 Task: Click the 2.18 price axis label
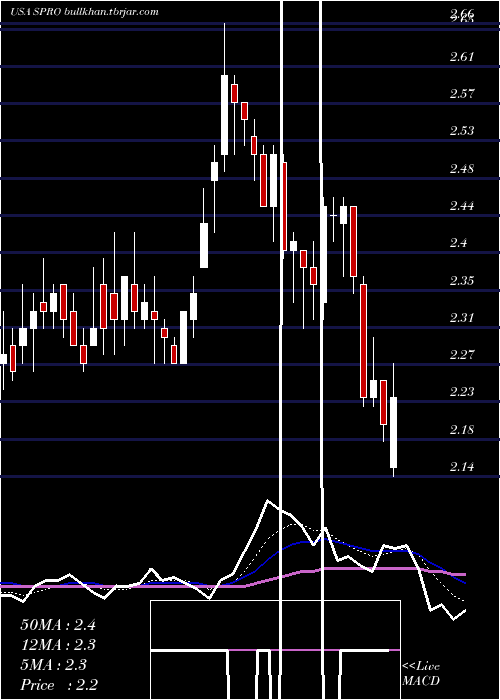[x=462, y=430]
